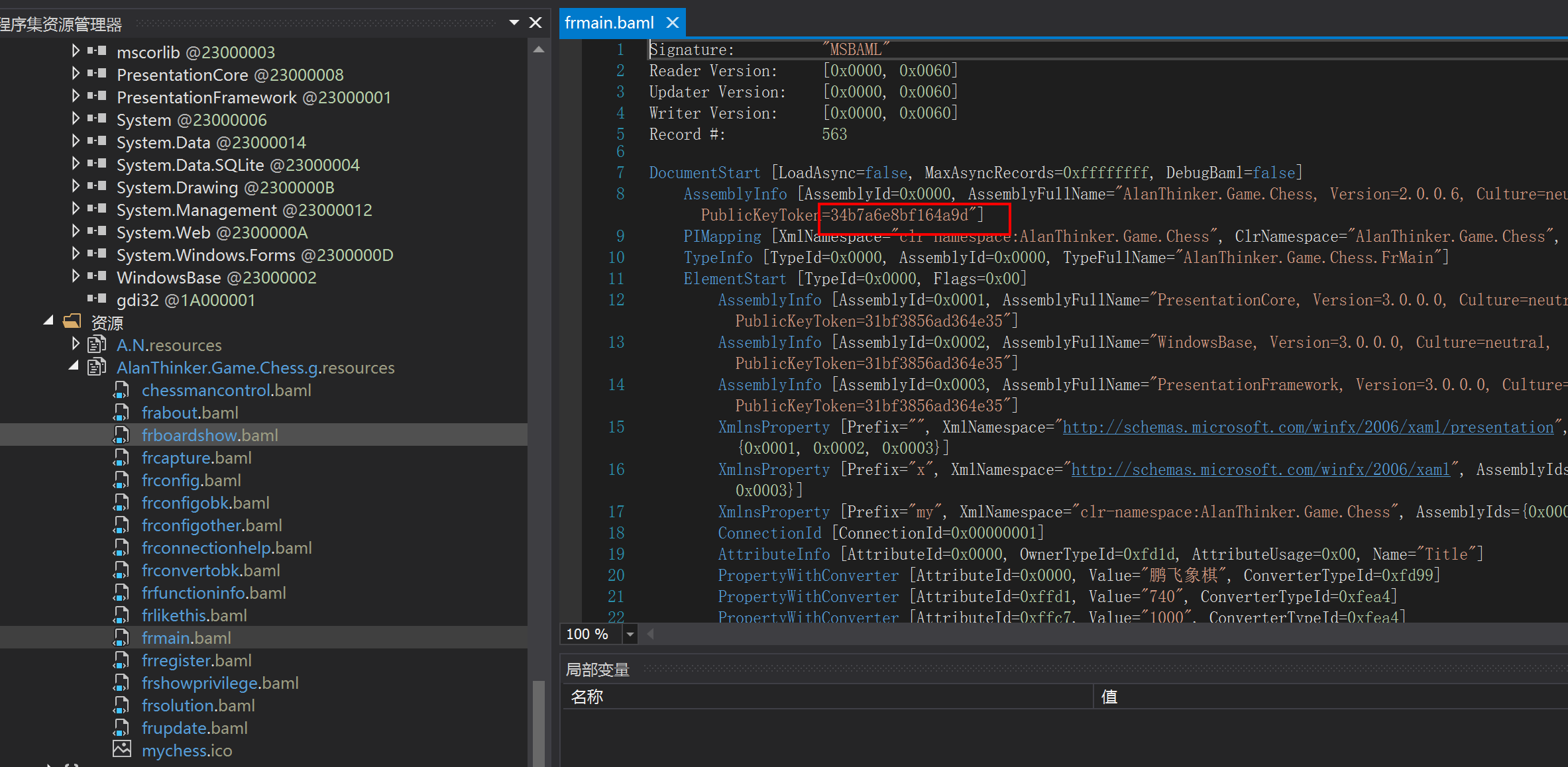Click the frmain.baml file icon in the tree
The width and height of the screenshot is (1568, 767).
(121, 638)
